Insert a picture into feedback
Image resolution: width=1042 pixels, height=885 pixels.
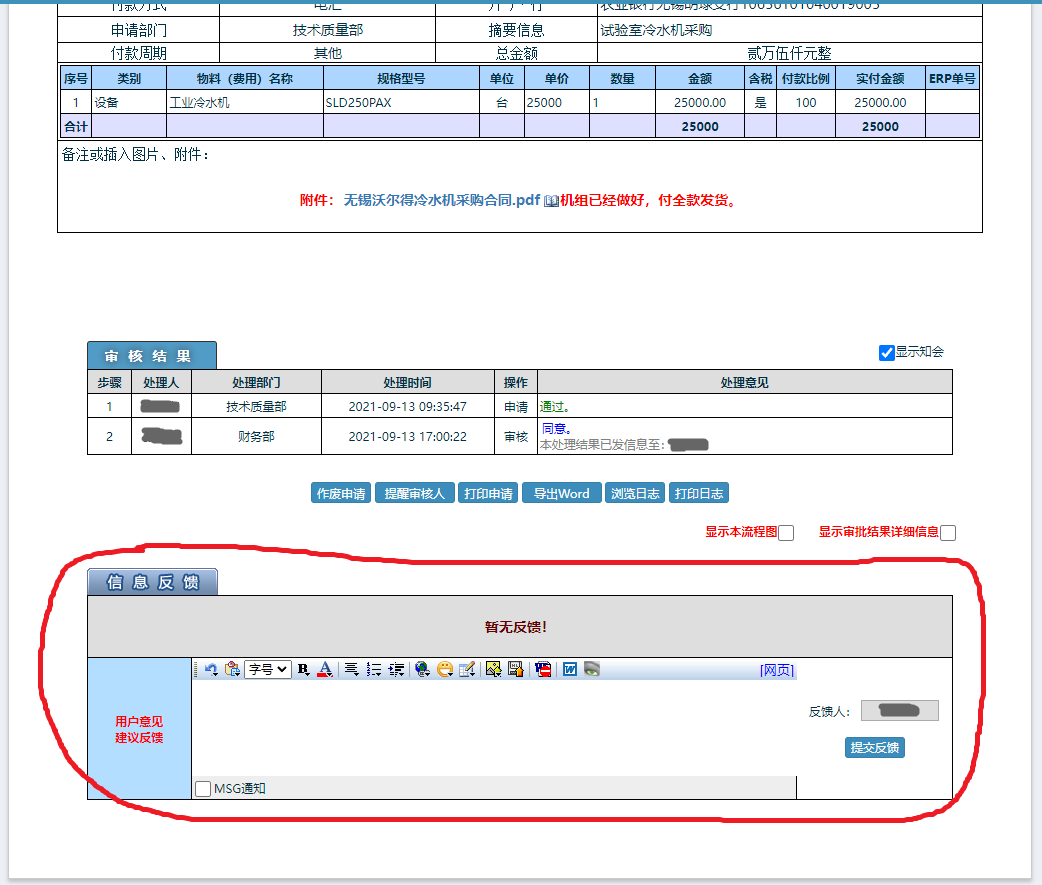493,669
